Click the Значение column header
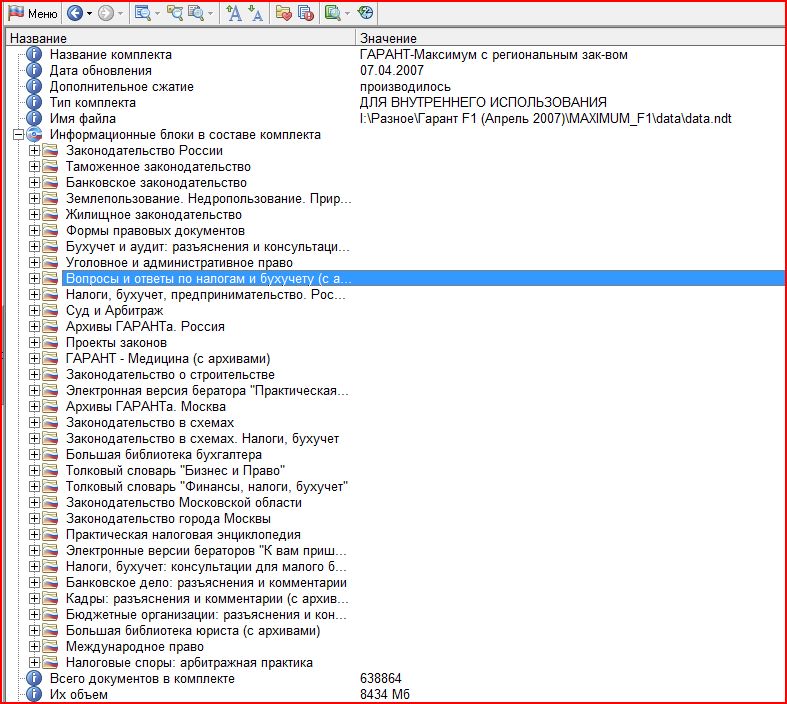The width and height of the screenshot is (787, 704). 571,38
